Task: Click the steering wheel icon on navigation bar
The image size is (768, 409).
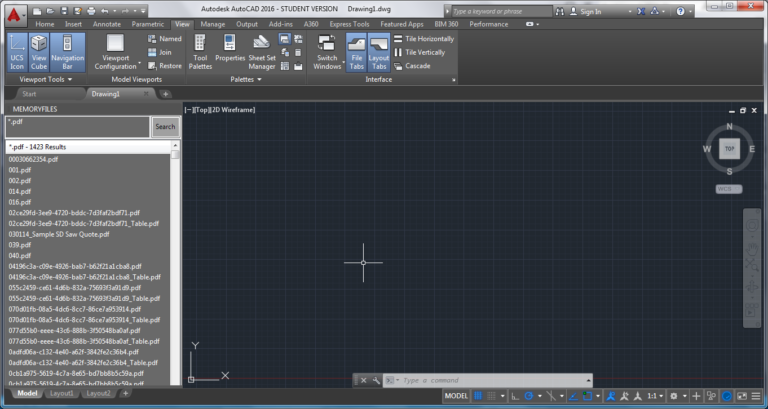Action: point(752,225)
